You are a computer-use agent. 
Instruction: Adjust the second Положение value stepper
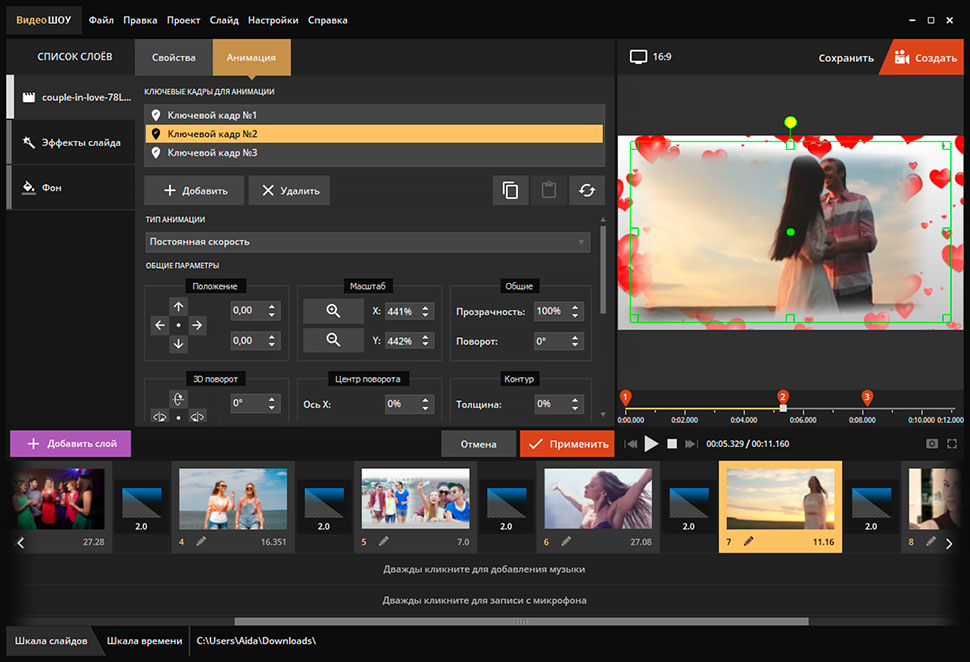pyautogui.click(x=272, y=341)
